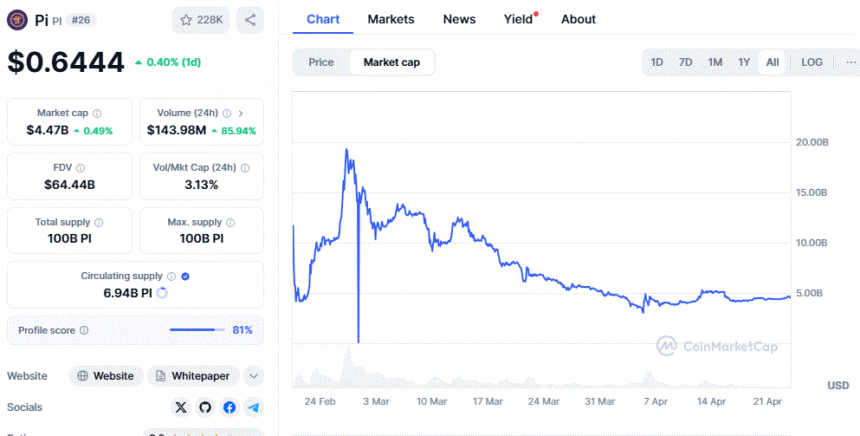Image resolution: width=860 pixels, height=436 pixels.
Task: Click circulating supply progress ring icon
Action: (162, 293)
